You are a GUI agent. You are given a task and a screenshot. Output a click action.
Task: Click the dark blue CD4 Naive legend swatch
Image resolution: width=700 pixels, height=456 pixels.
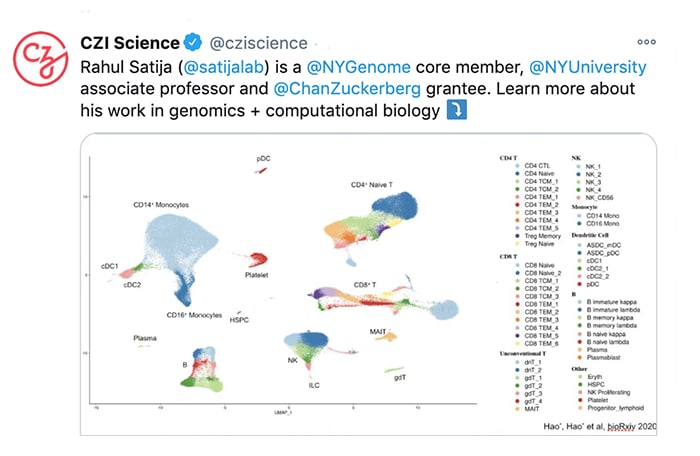click(x=517, y=174)
